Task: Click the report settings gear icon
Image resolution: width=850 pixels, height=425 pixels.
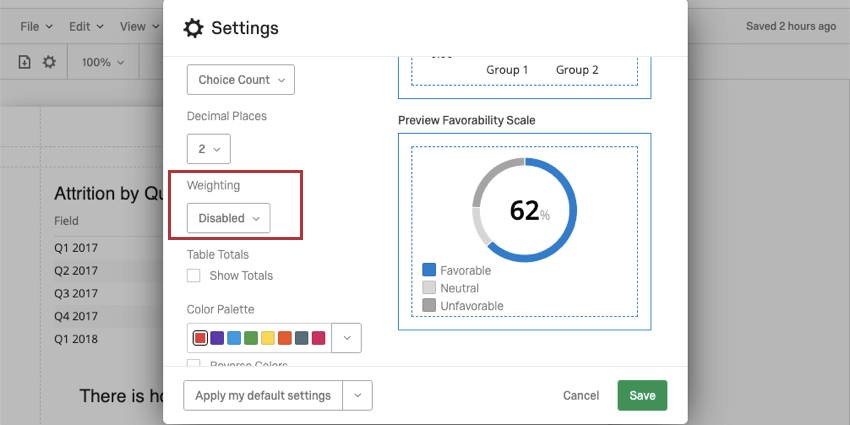Action: click(x=49, y=62)
